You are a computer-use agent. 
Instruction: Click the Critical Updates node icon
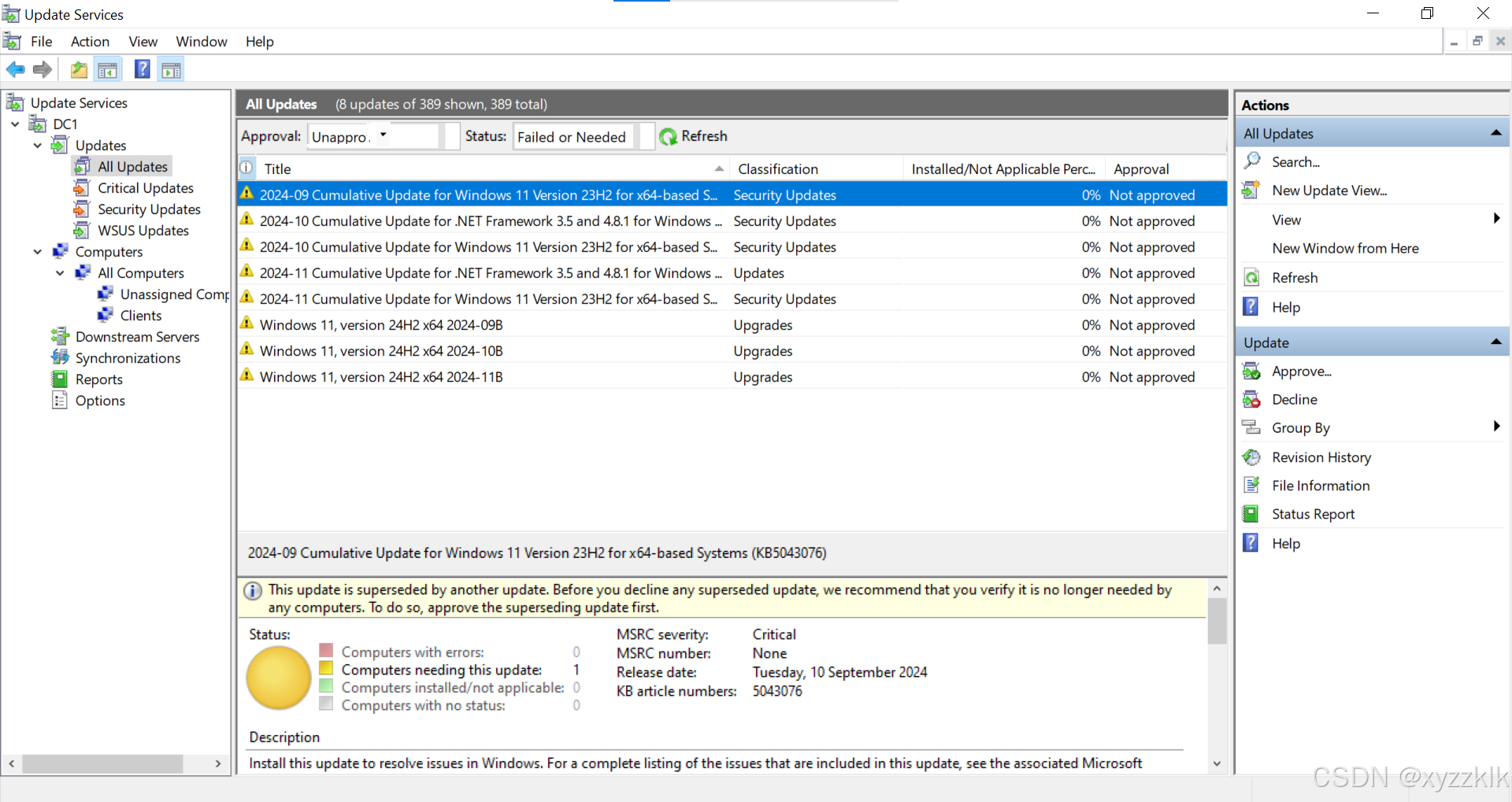81,187
